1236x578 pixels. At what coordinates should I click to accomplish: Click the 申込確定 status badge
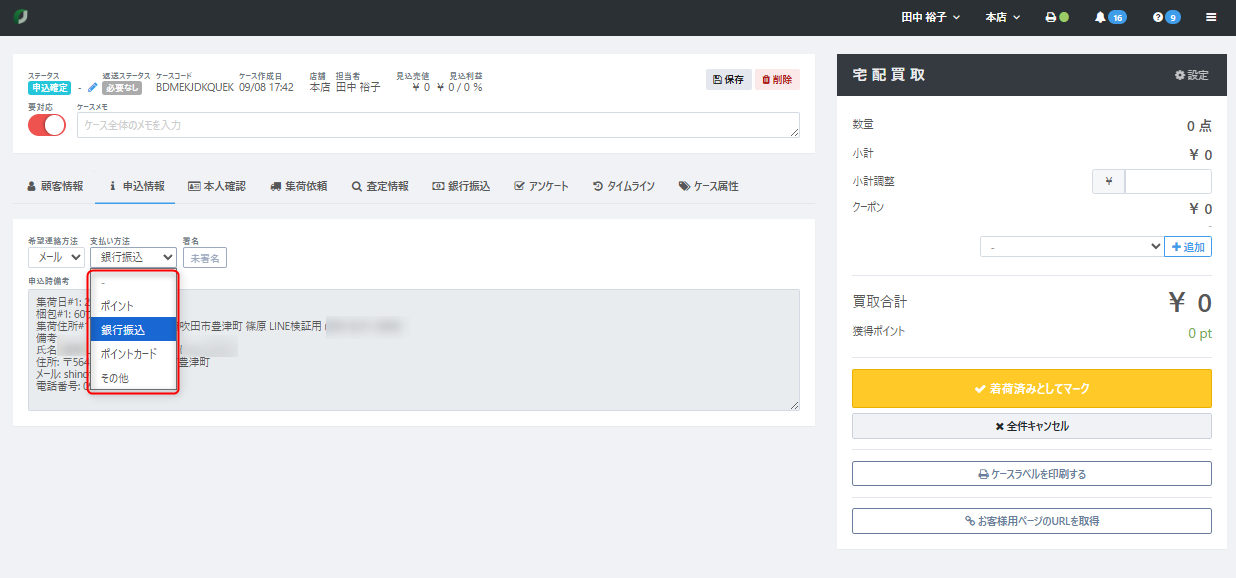51,88
